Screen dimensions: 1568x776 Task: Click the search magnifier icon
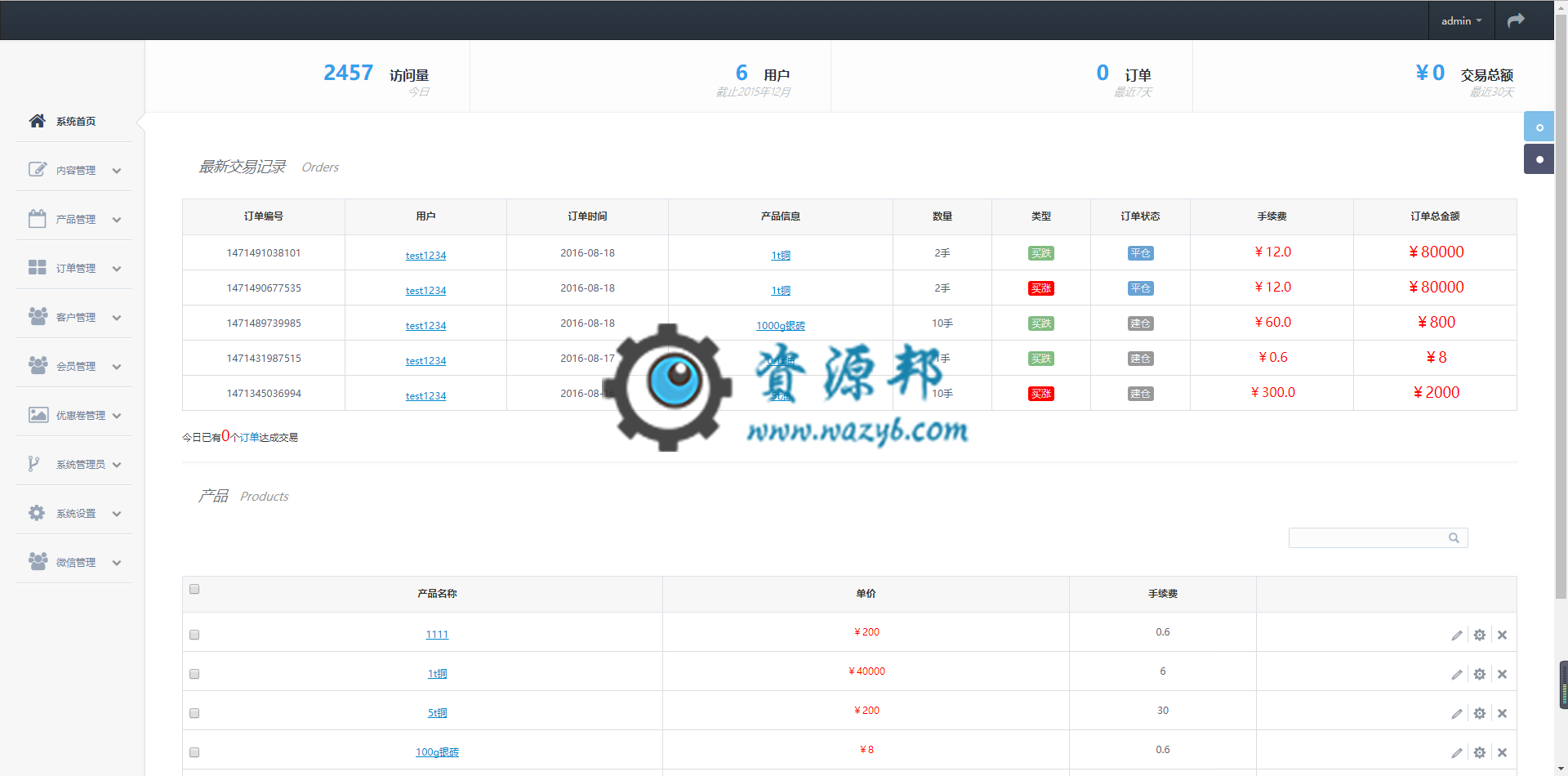pyautogui.click(x=1454, y=537)
